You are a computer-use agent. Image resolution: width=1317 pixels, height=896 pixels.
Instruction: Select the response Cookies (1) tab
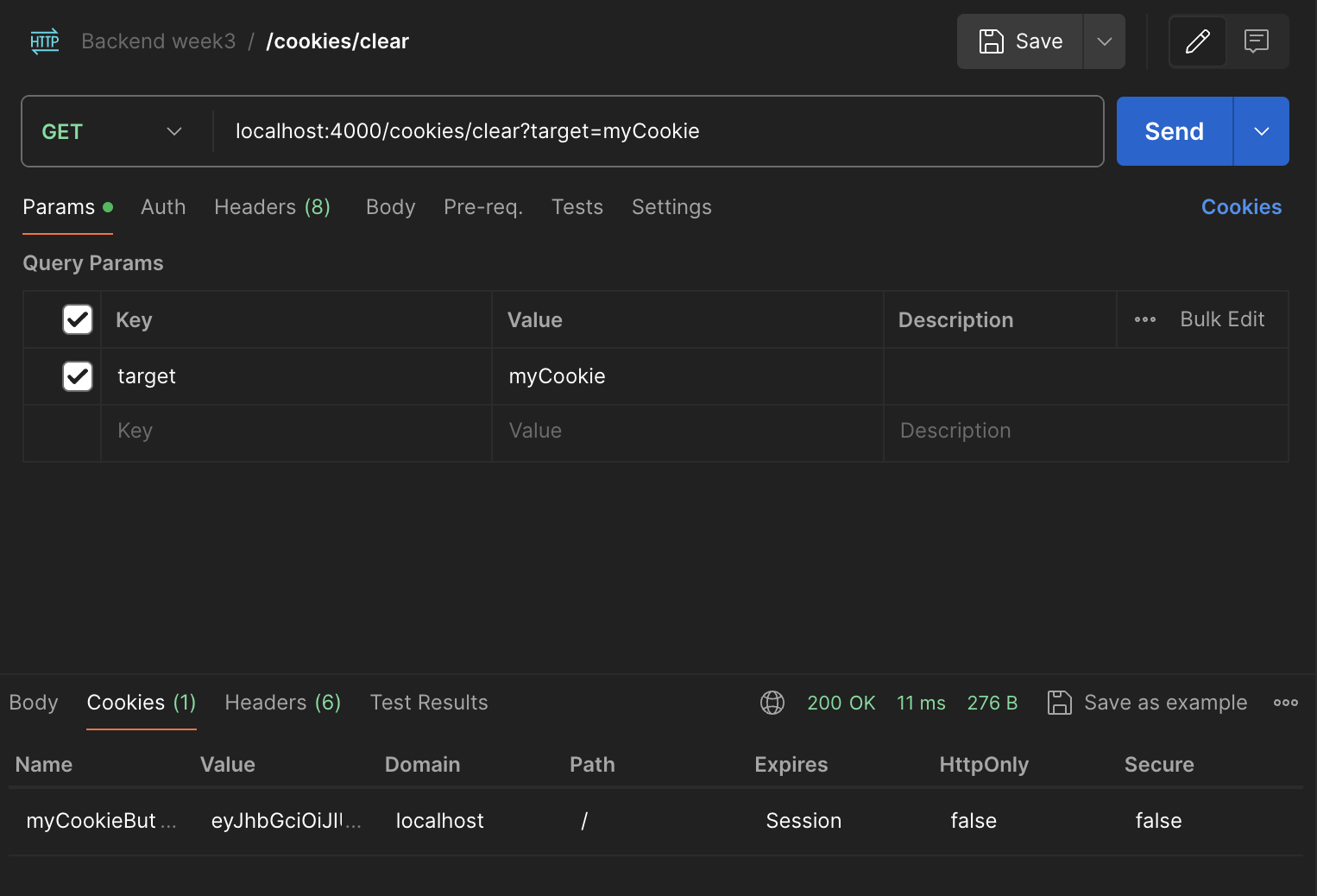click(x=142, y=703)
